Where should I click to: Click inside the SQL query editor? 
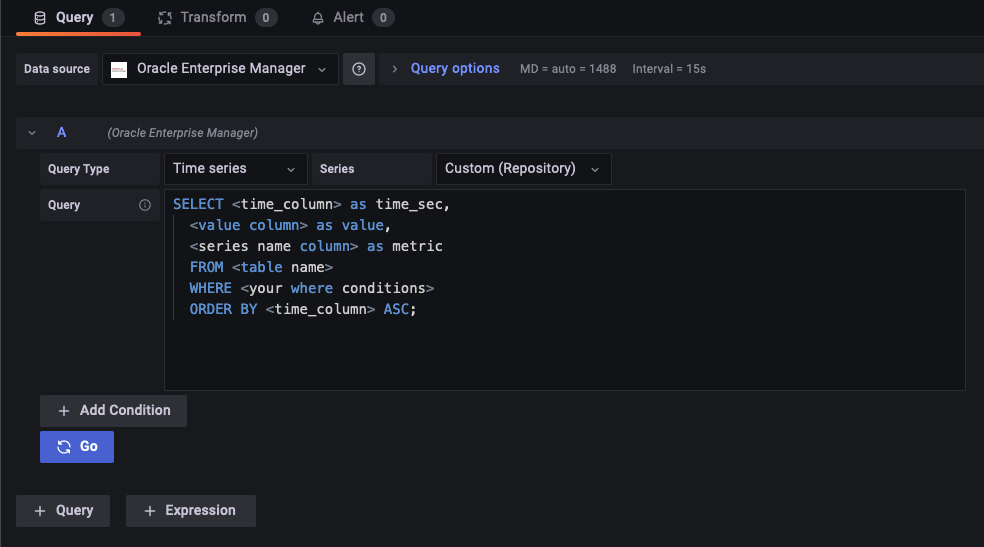pos(565,290)
